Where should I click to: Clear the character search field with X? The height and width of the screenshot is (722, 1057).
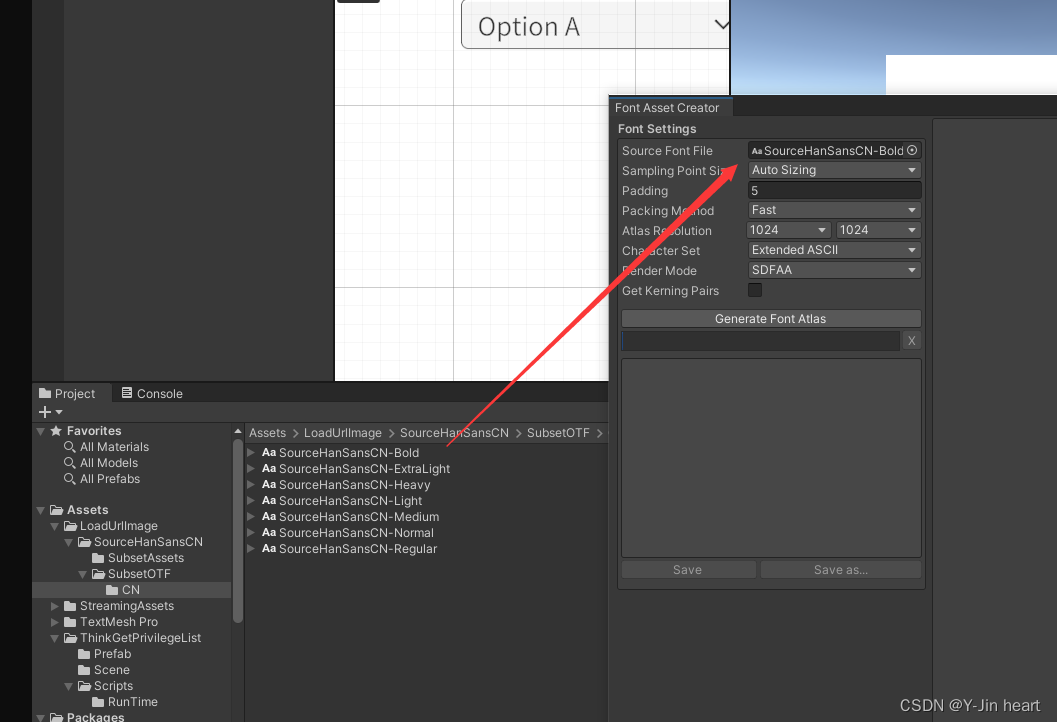coord(911,340)
